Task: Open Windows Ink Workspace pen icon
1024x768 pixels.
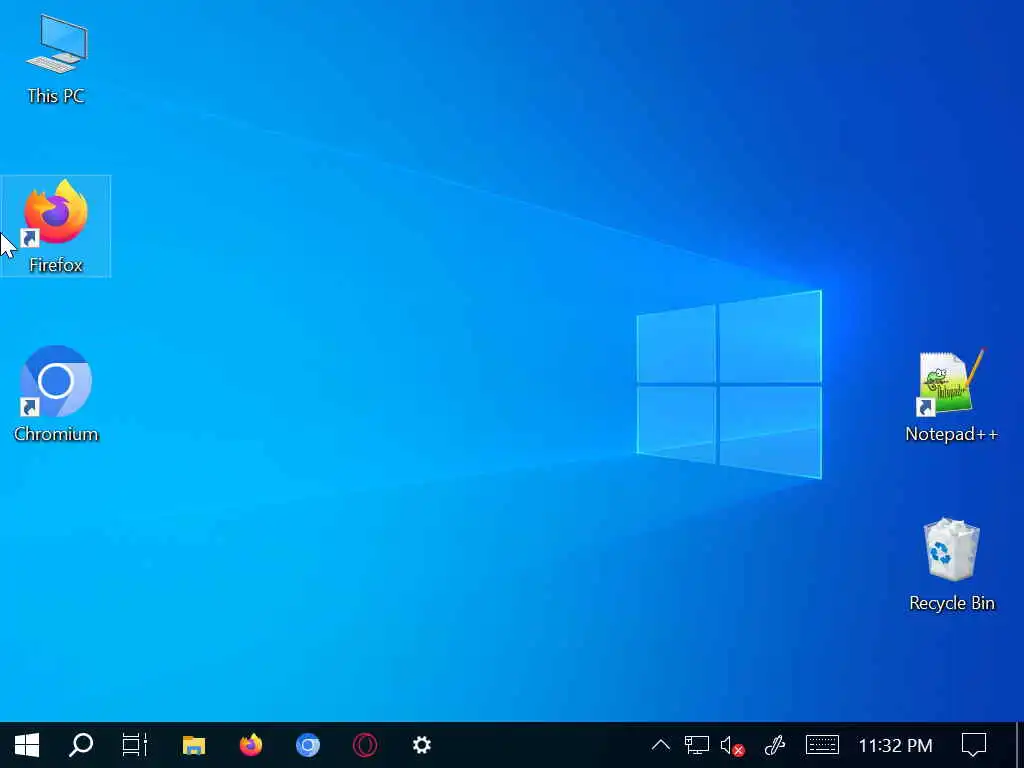Action: pos(775,745)
